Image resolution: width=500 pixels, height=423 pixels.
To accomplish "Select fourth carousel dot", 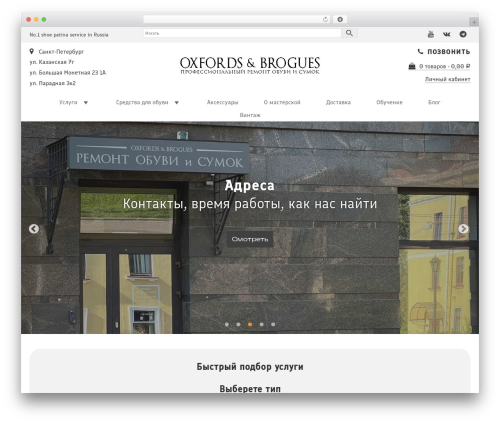I will click(262, 324).
